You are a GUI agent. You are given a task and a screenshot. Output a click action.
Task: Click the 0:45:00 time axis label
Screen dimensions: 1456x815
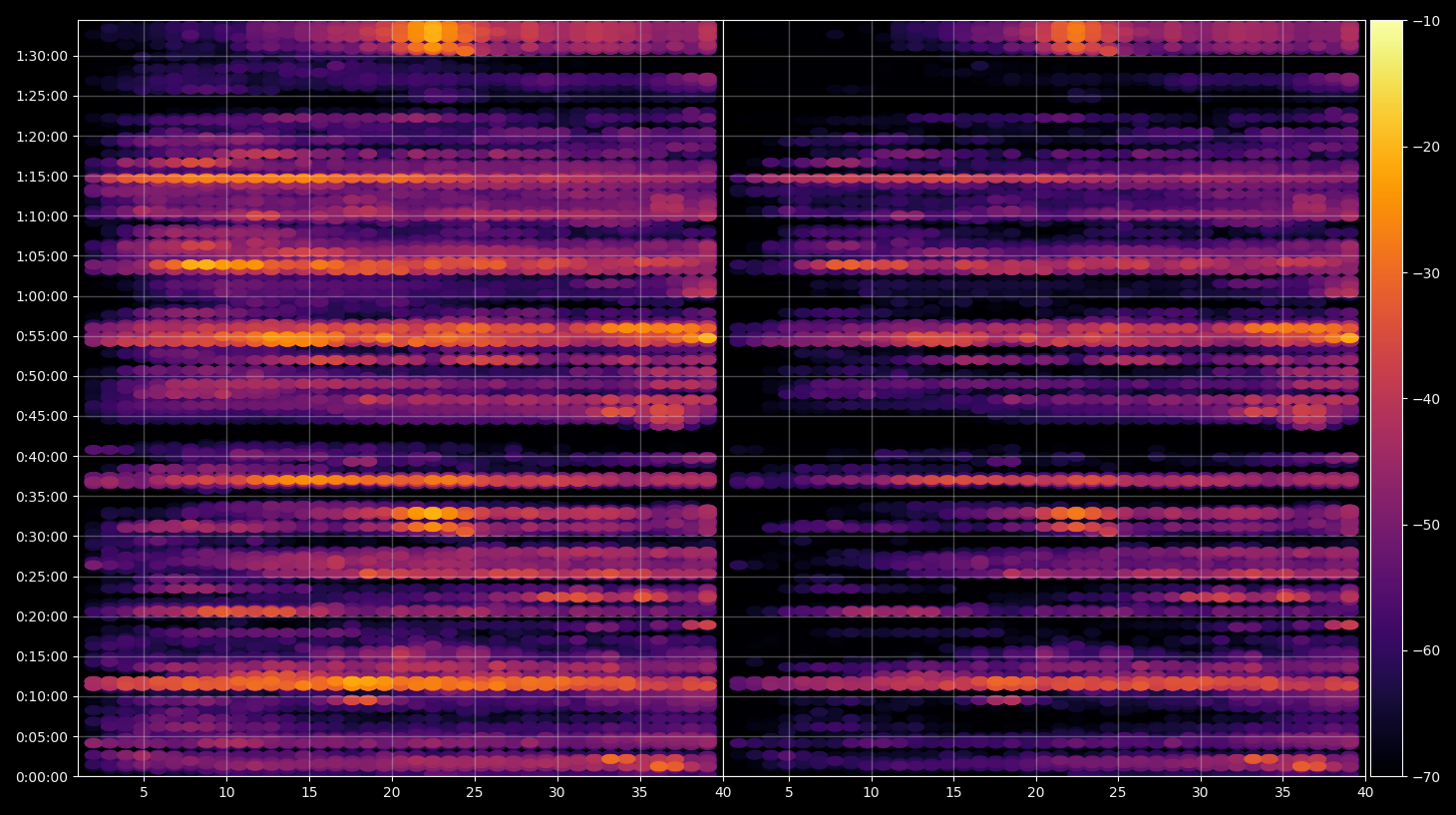click(42, 416)
